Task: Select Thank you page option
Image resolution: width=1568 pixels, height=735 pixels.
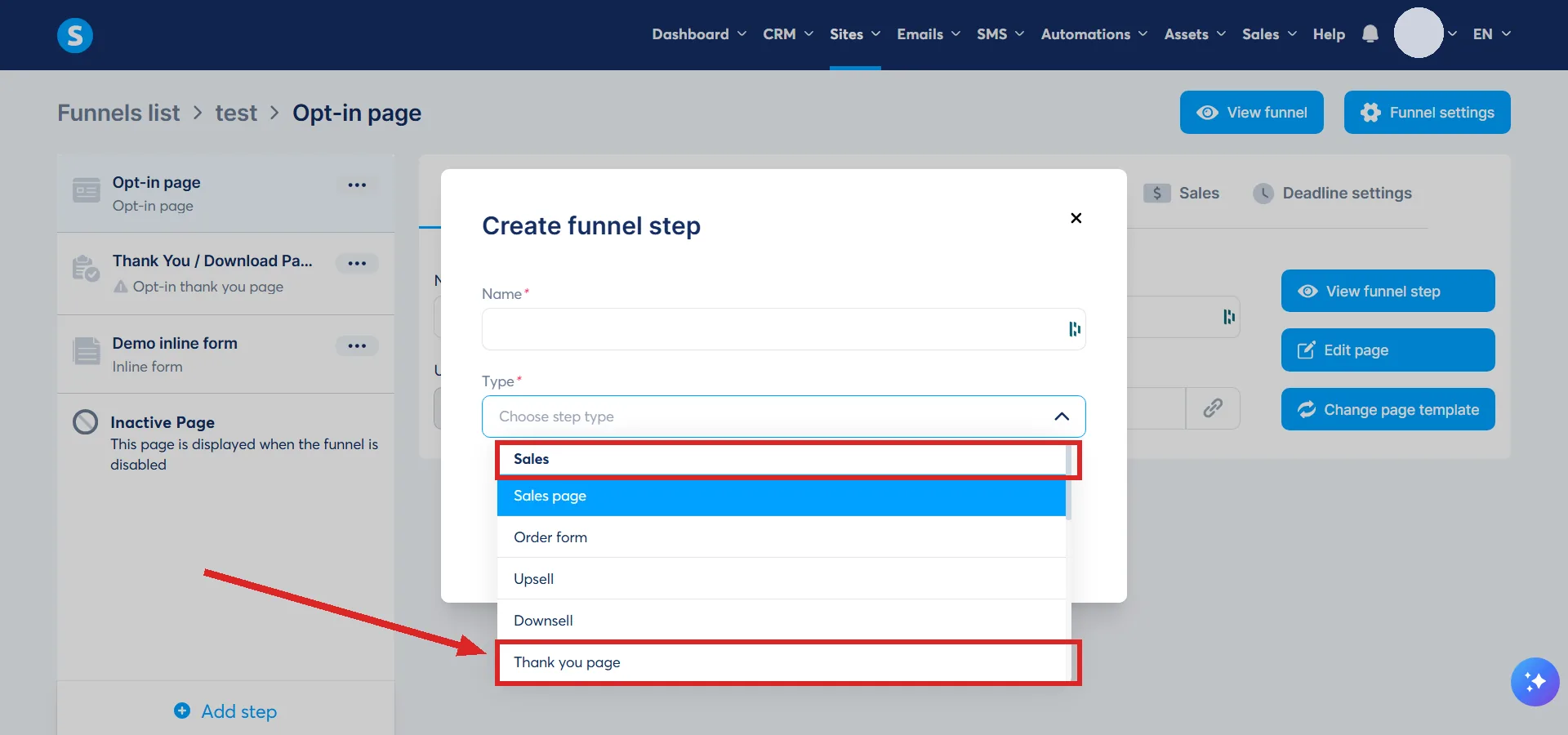Action: [x=782, y=662]
